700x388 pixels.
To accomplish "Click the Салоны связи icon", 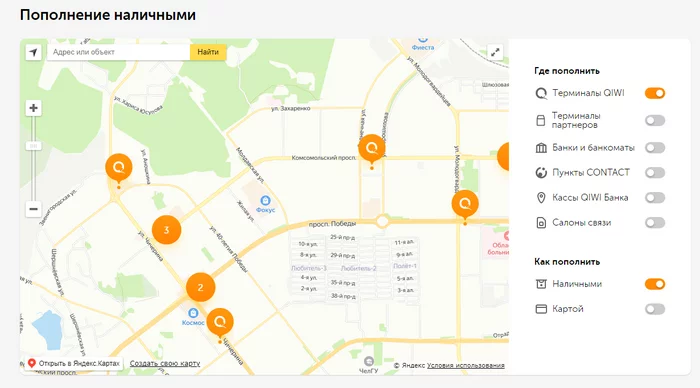I will pyautogui.click(x=541, y=223).
